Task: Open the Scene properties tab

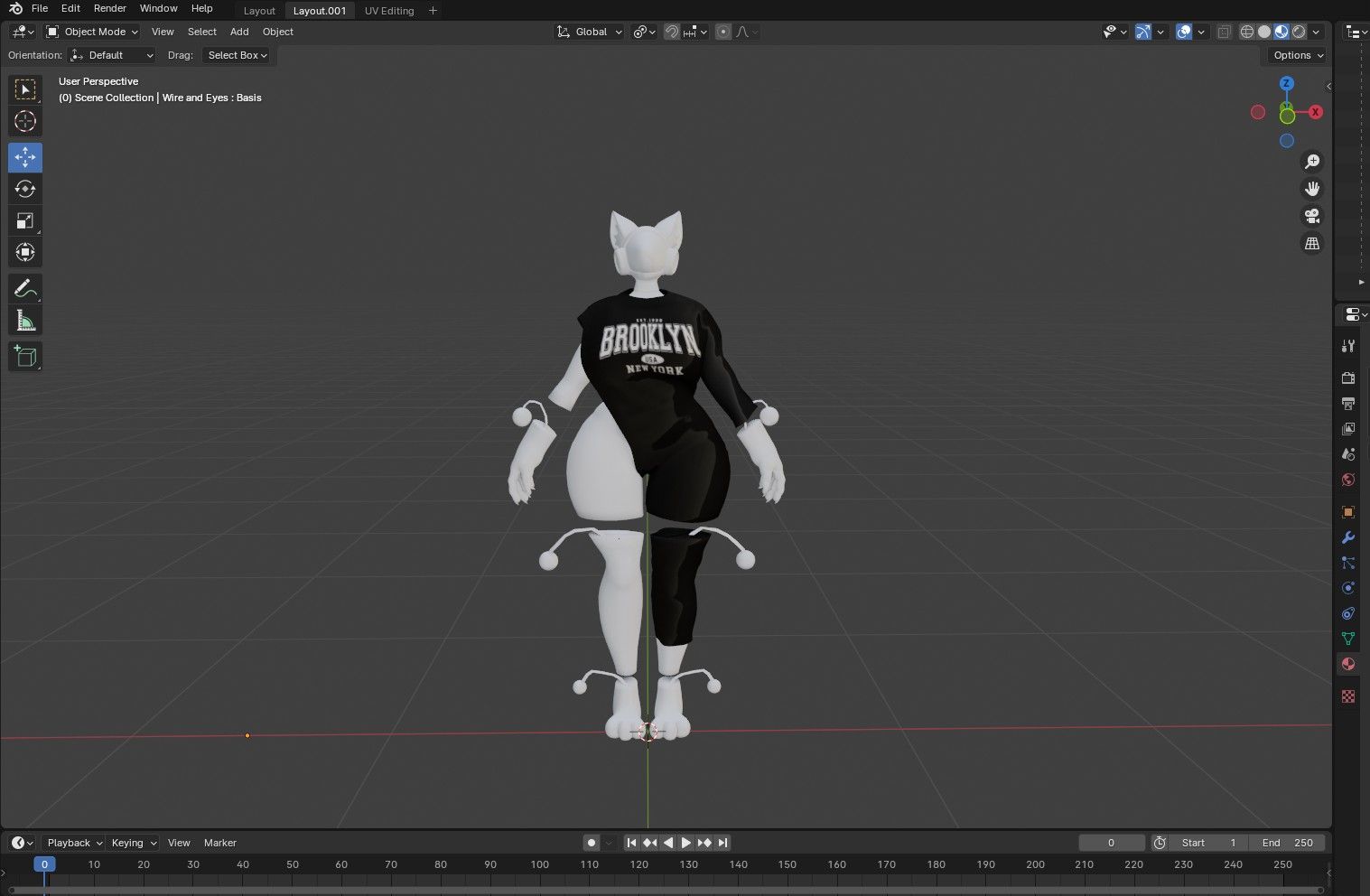Action: tap(1348, 453)
